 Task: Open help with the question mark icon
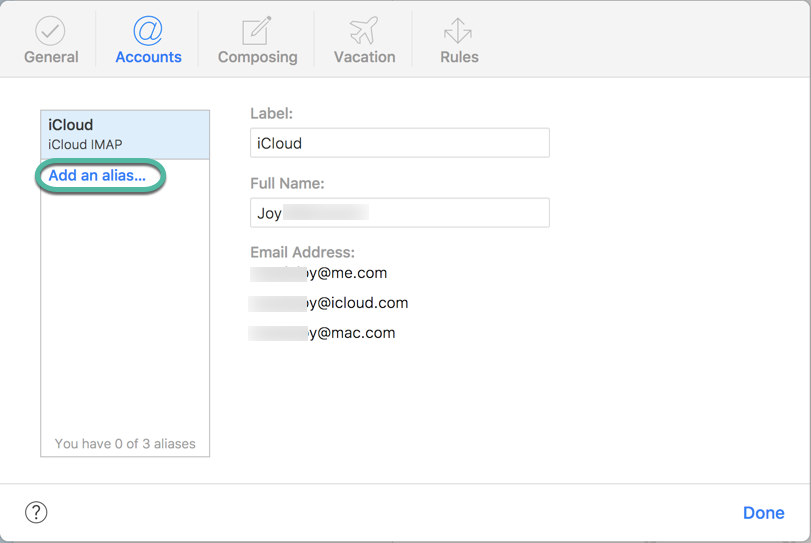point(36,512)
